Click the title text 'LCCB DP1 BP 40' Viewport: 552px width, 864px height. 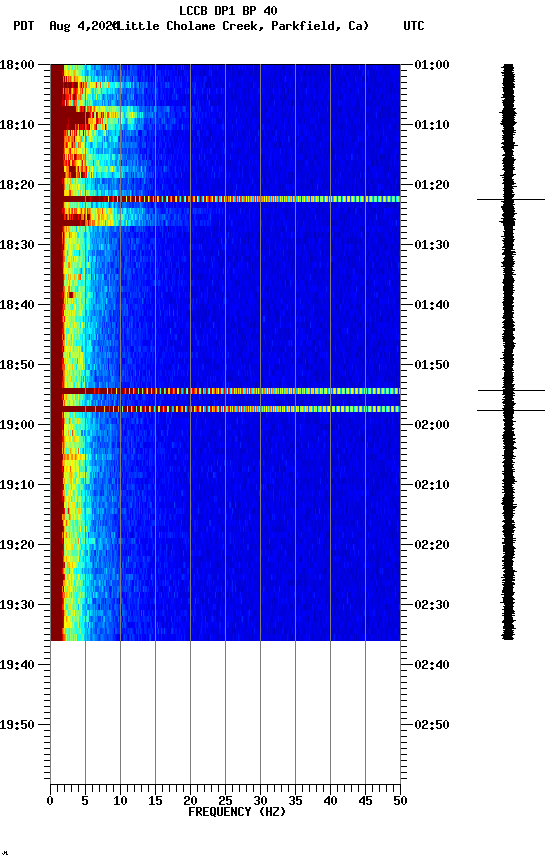tap(228, 10)
